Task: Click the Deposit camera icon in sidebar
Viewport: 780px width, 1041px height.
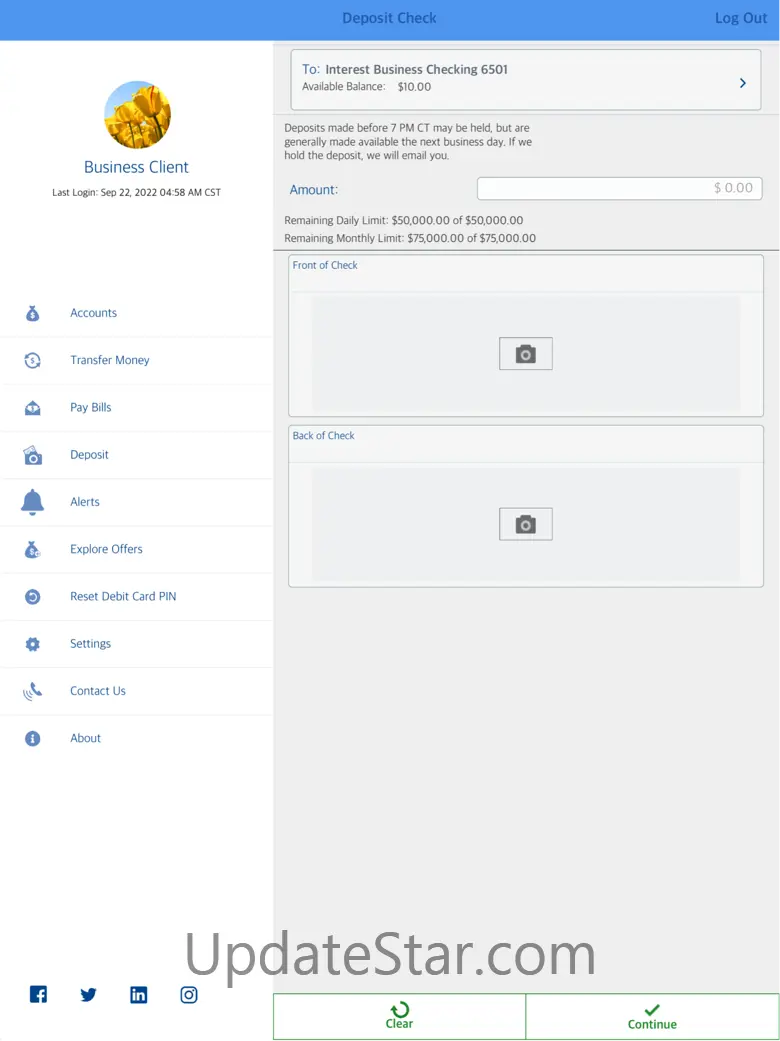Action: [x=33, y=455]
